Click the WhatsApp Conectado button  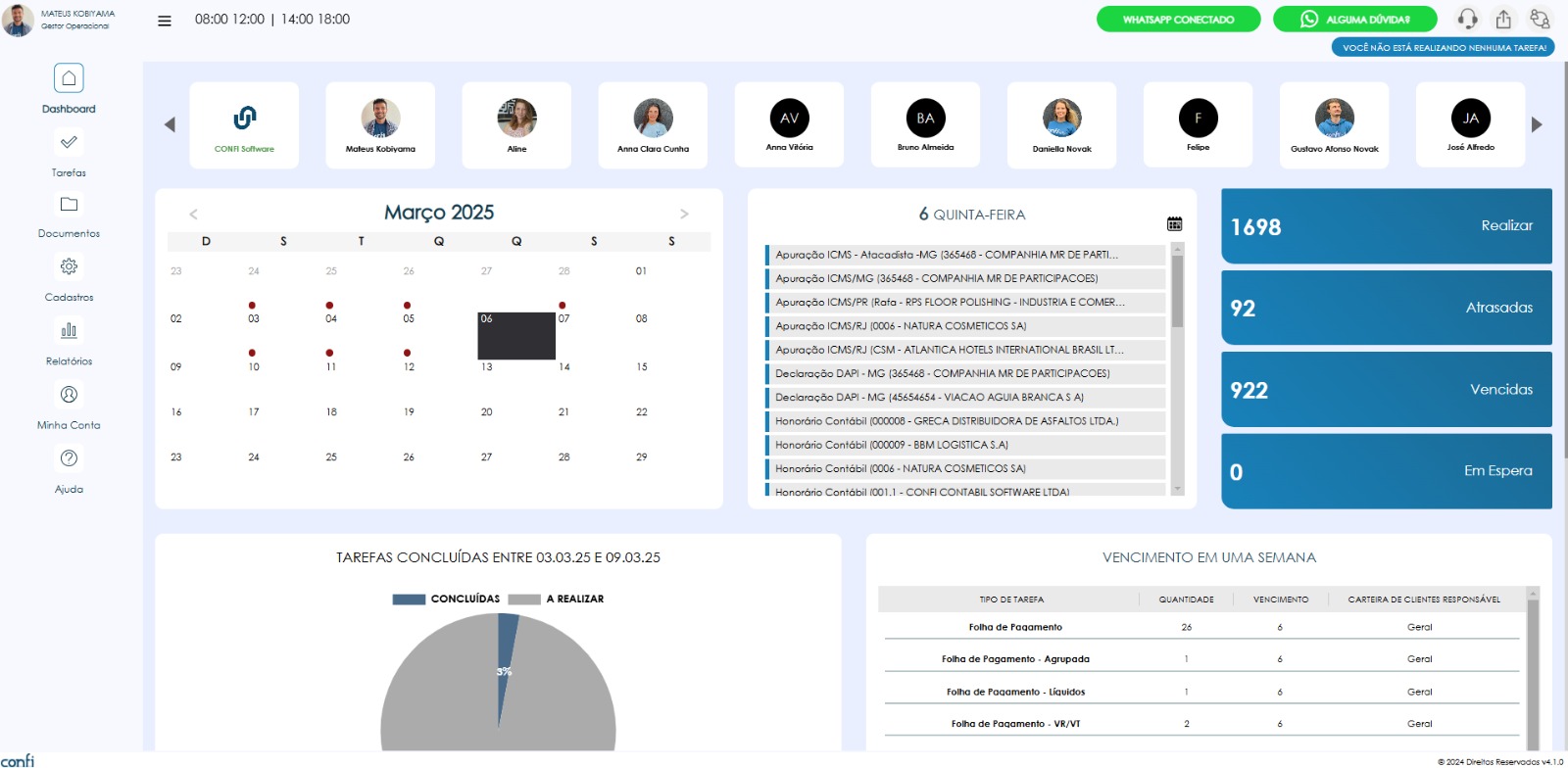[1178, 20]
